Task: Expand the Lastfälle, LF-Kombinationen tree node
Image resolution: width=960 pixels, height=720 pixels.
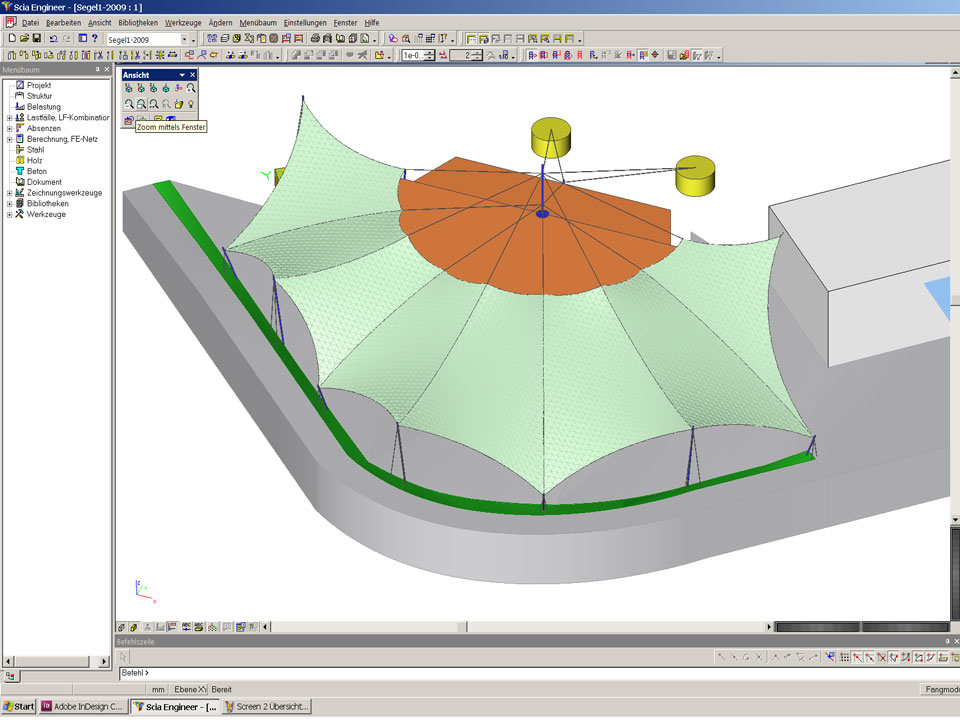Action: coord(9,118)
